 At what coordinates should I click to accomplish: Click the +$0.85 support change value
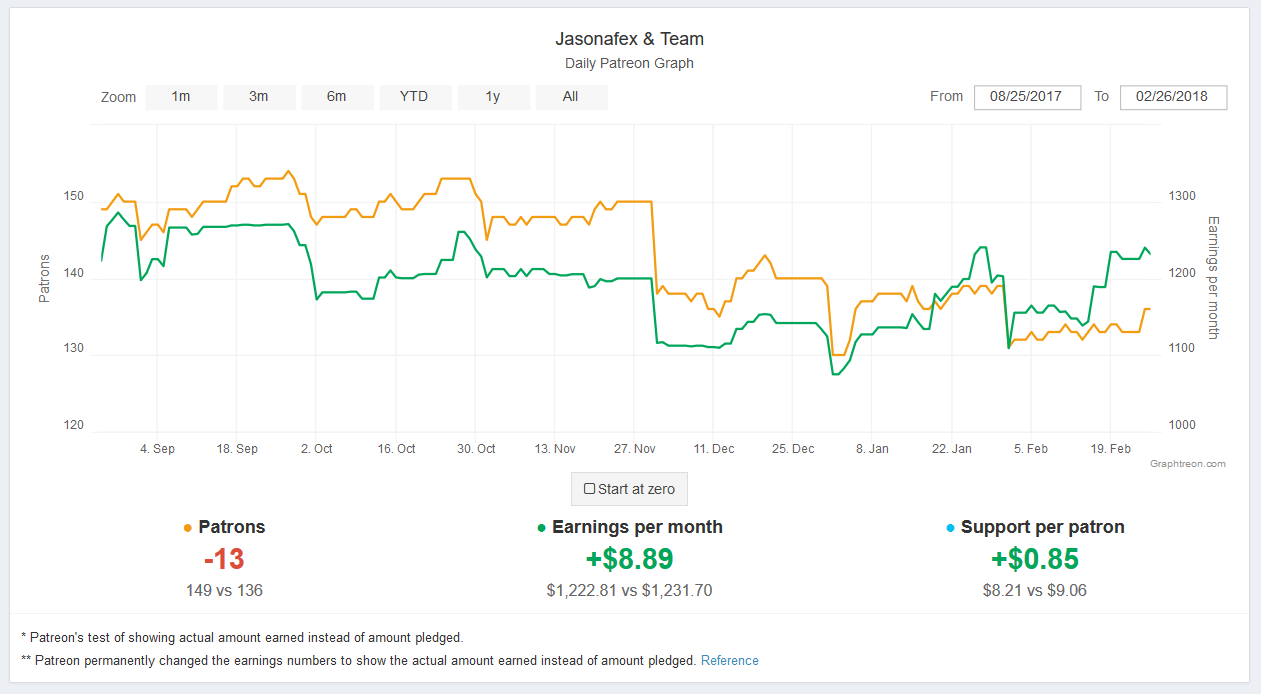(x=1035, y=559)
